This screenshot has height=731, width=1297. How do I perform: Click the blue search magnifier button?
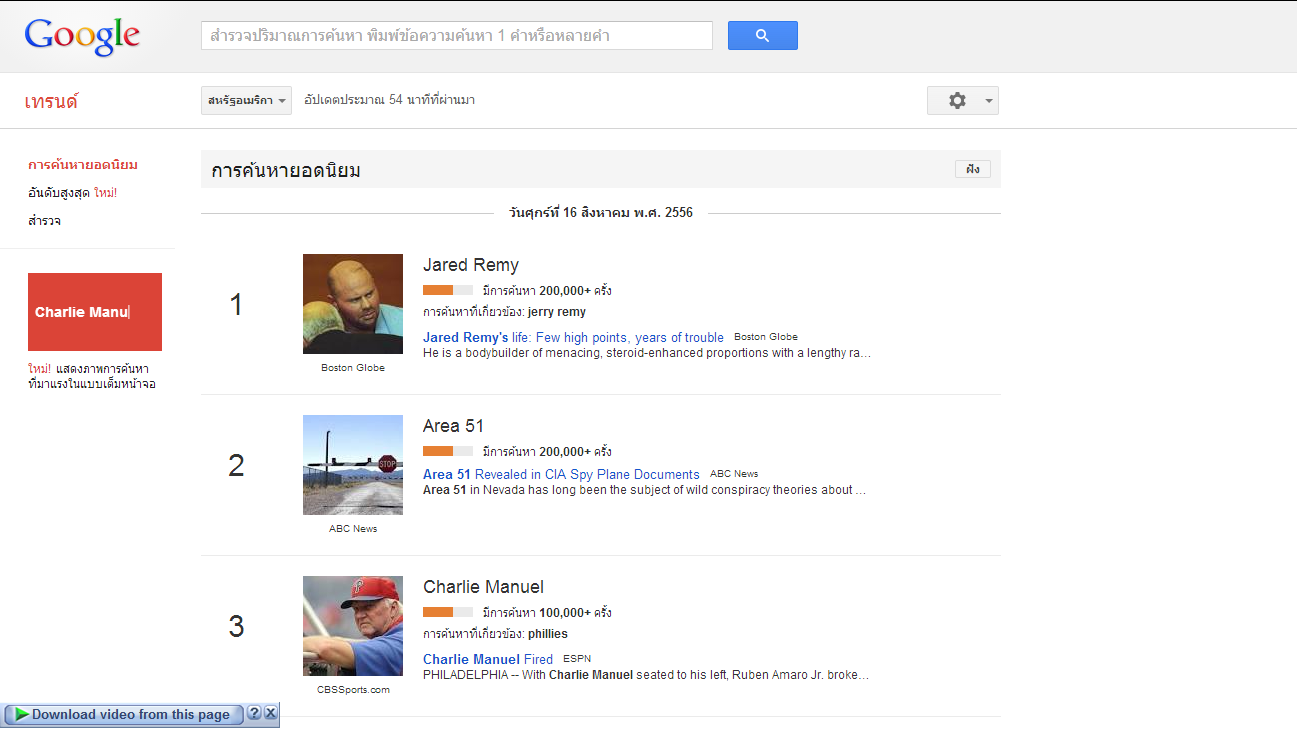(762, 35)
